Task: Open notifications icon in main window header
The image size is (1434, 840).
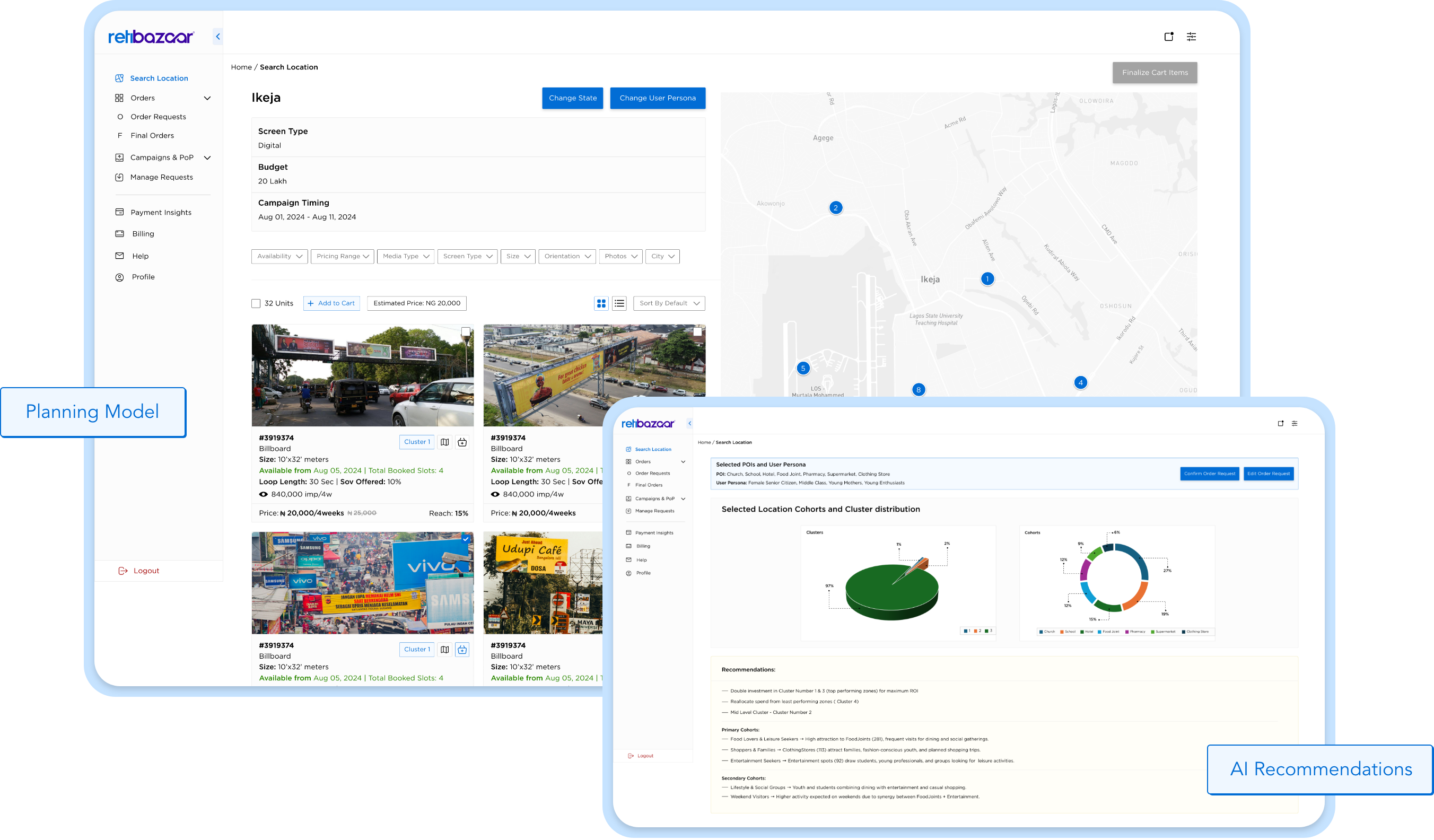Action: [1169, 37]
